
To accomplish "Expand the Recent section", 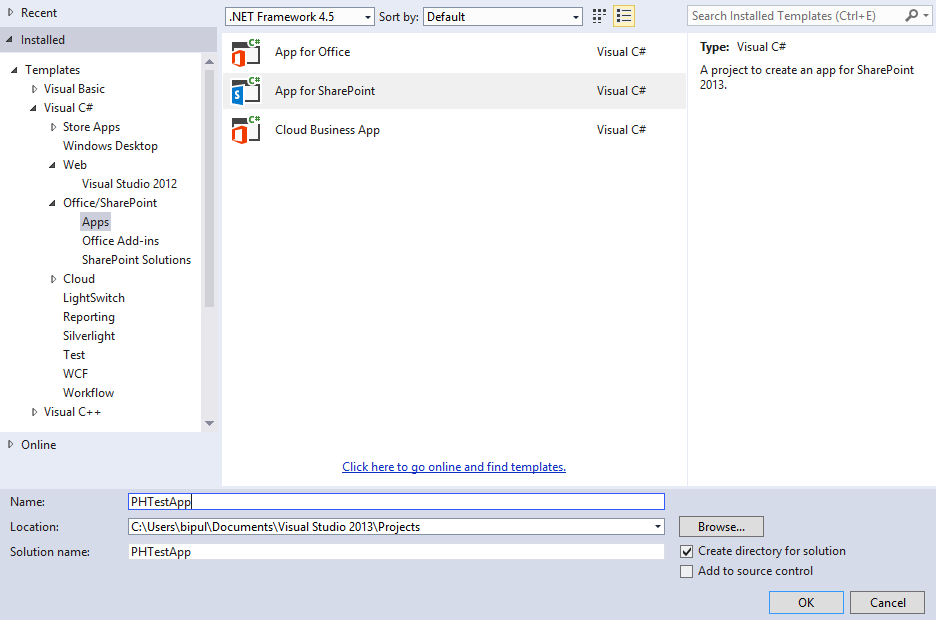I will coord(10,12).
